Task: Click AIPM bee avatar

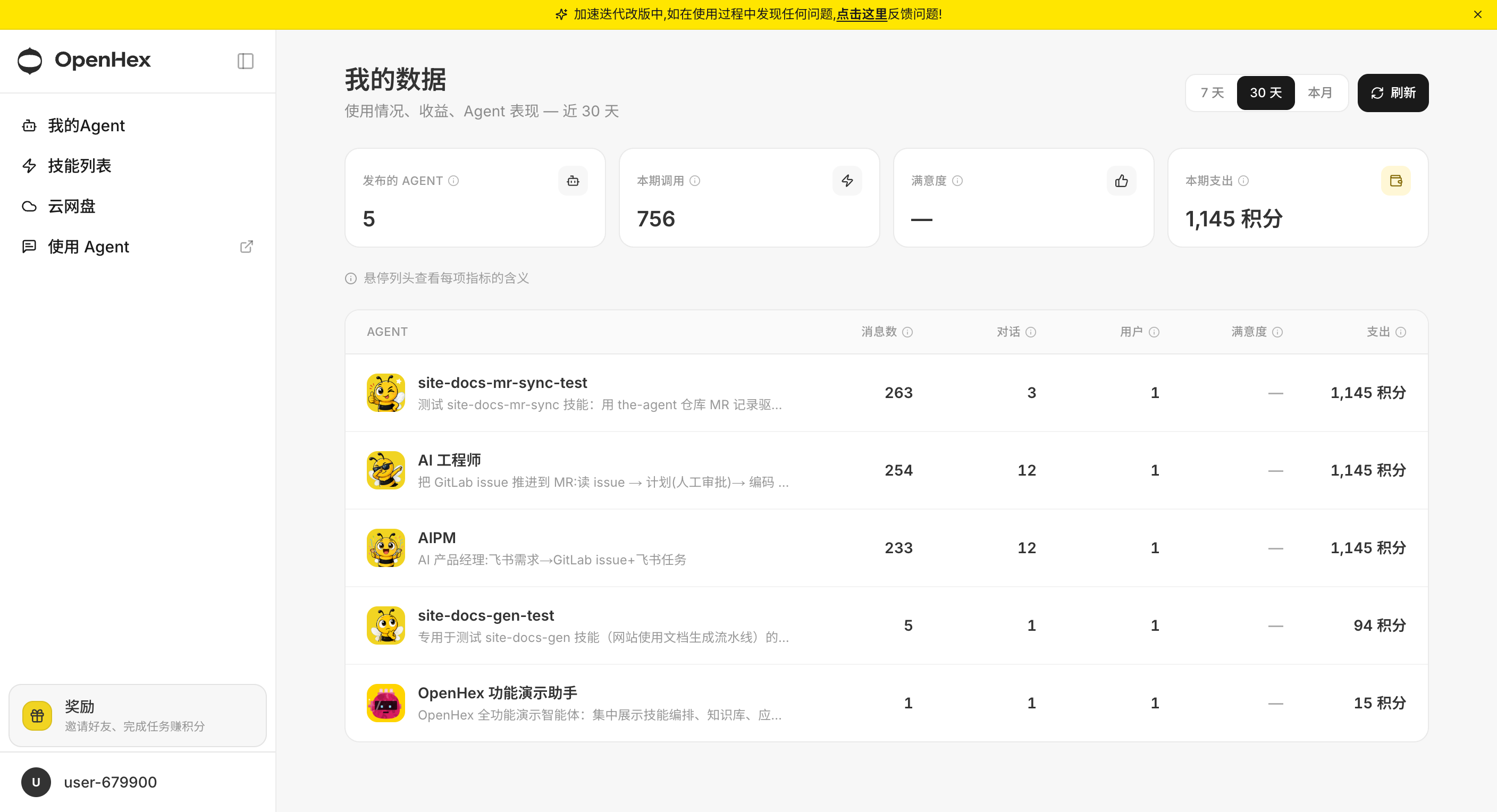Action: [x=386, y=548]
